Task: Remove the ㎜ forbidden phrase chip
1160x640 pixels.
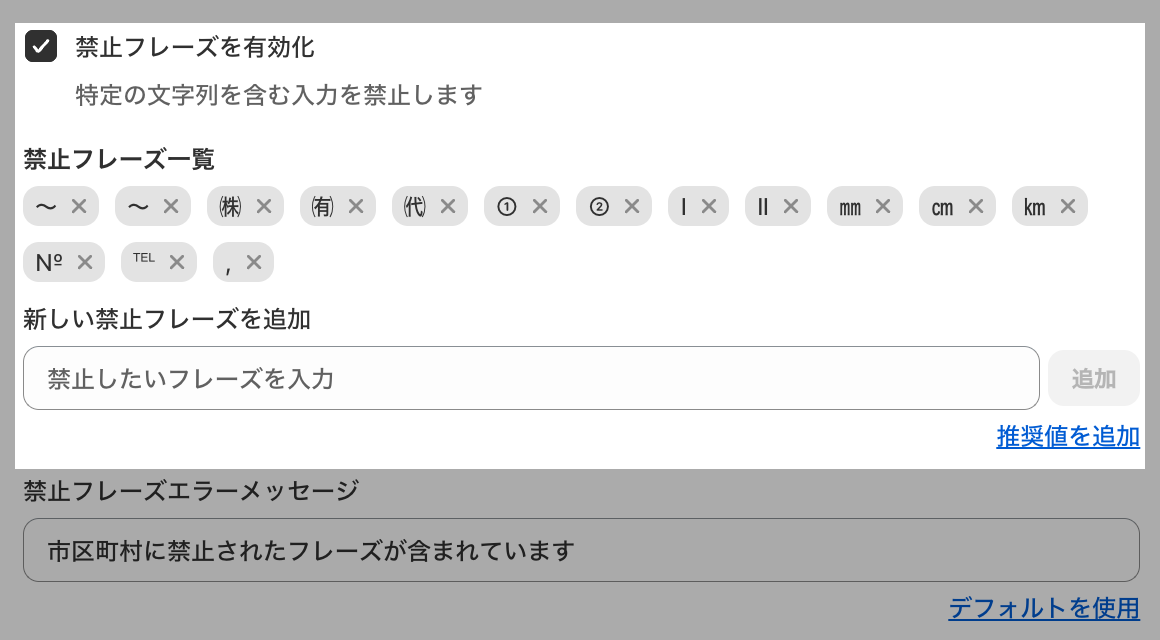Action: click(883, 206)
